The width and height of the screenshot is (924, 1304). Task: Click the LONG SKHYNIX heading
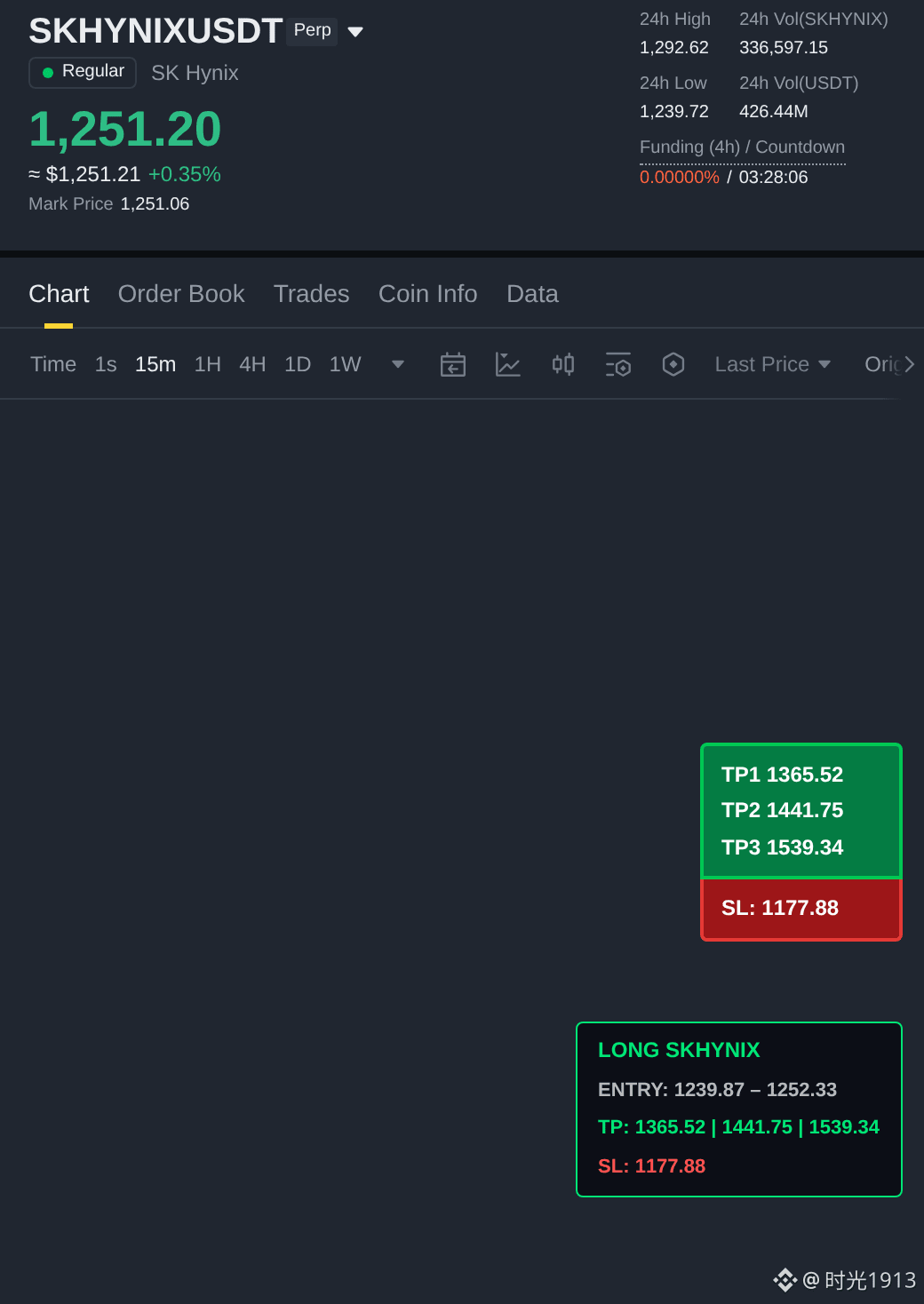[679, 1050]
